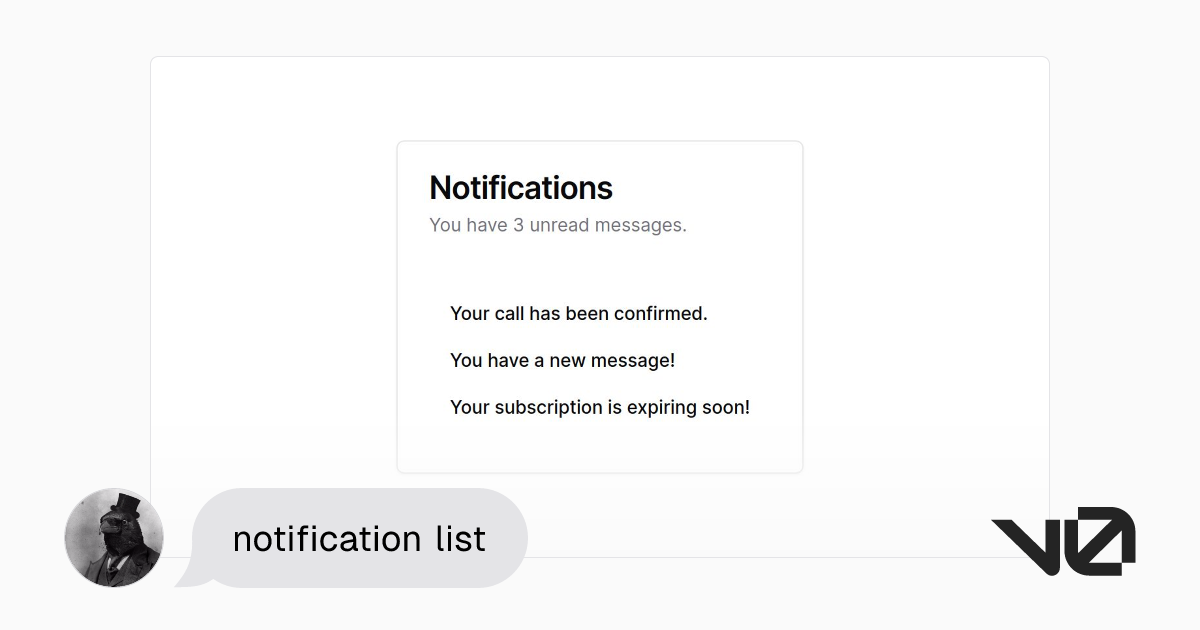Click the notification card panel
Image resolution: width=1200 pixels, height=630 pixels.
(600, 305)
